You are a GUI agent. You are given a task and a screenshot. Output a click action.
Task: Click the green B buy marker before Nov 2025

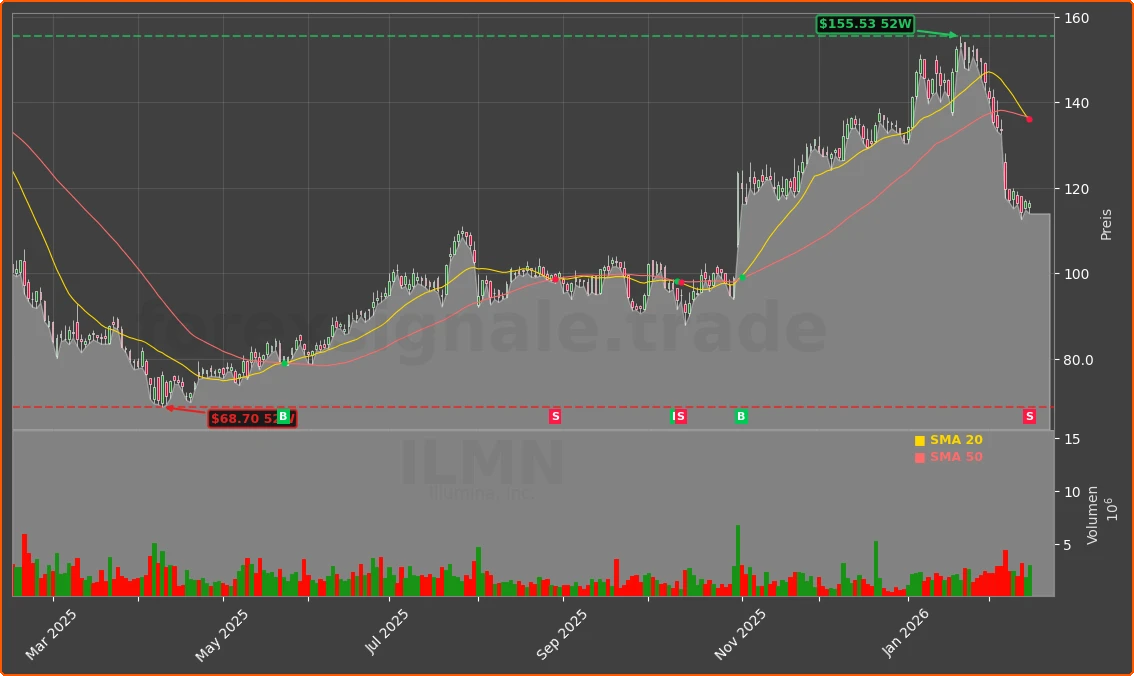(x=740, y=416)
